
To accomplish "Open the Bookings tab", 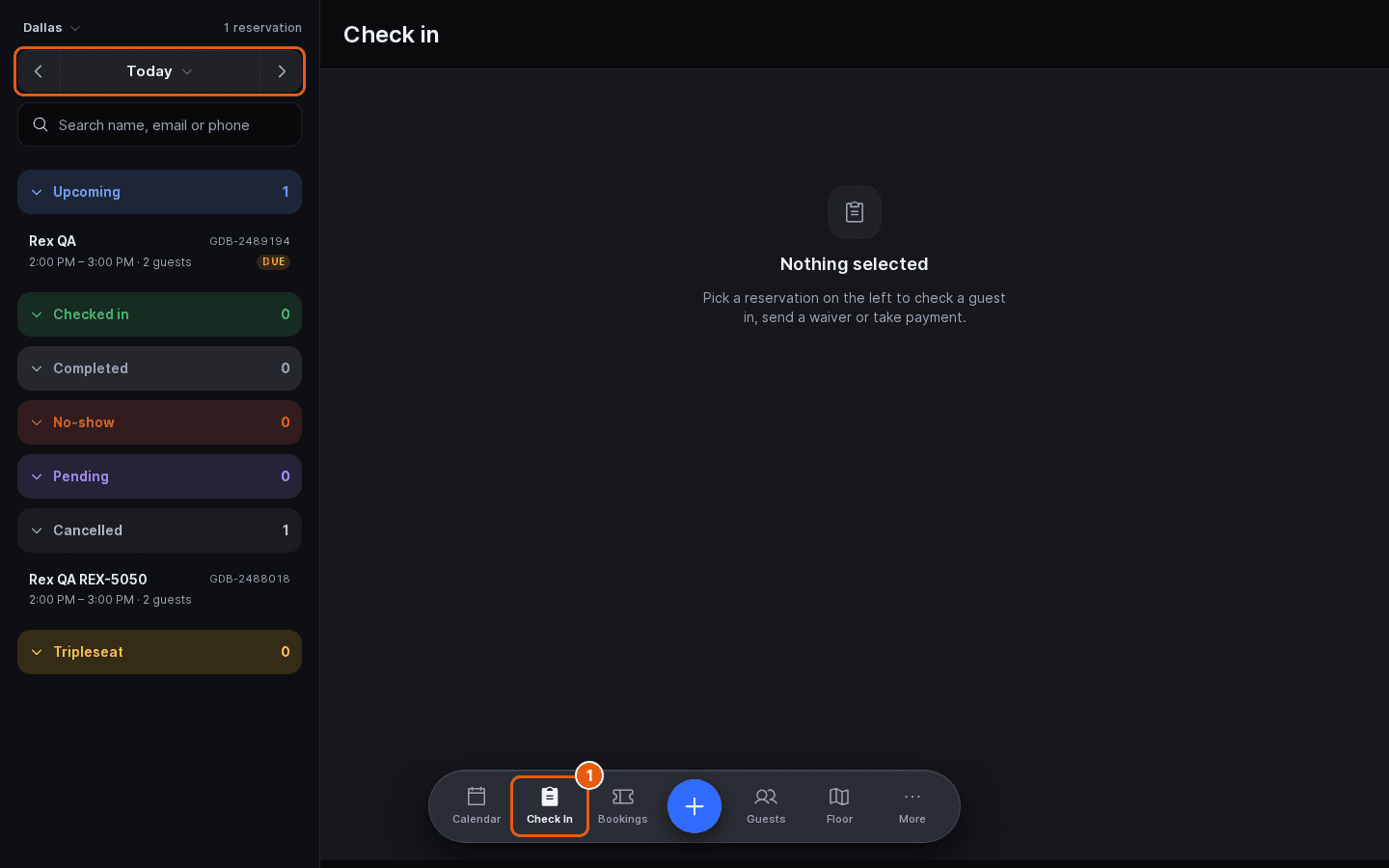I will (623, 806).
